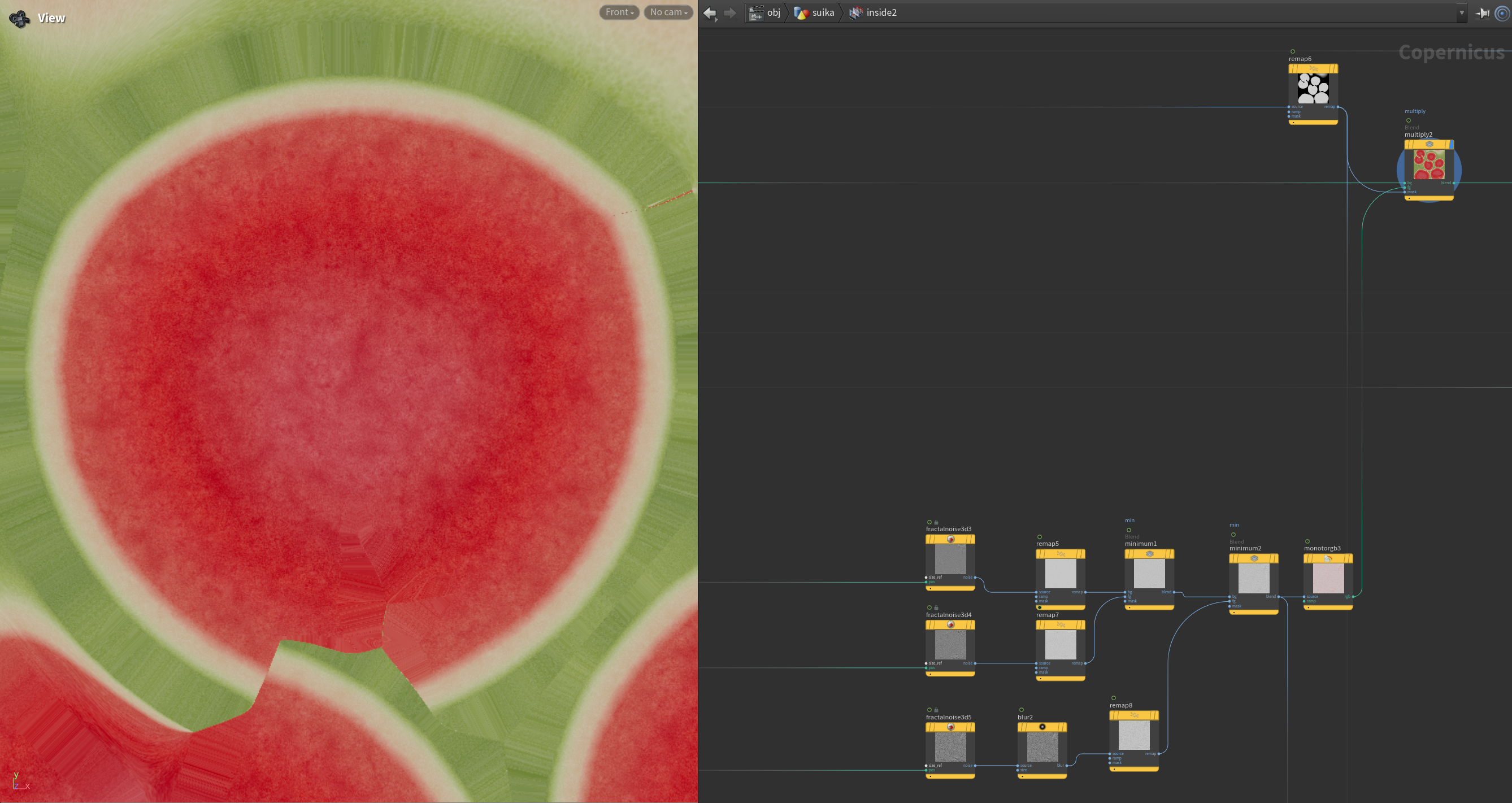The height and width of the screenshot is (803, 1512).
Task: Click the pin network pane icon
Action: click(1482, 13)
